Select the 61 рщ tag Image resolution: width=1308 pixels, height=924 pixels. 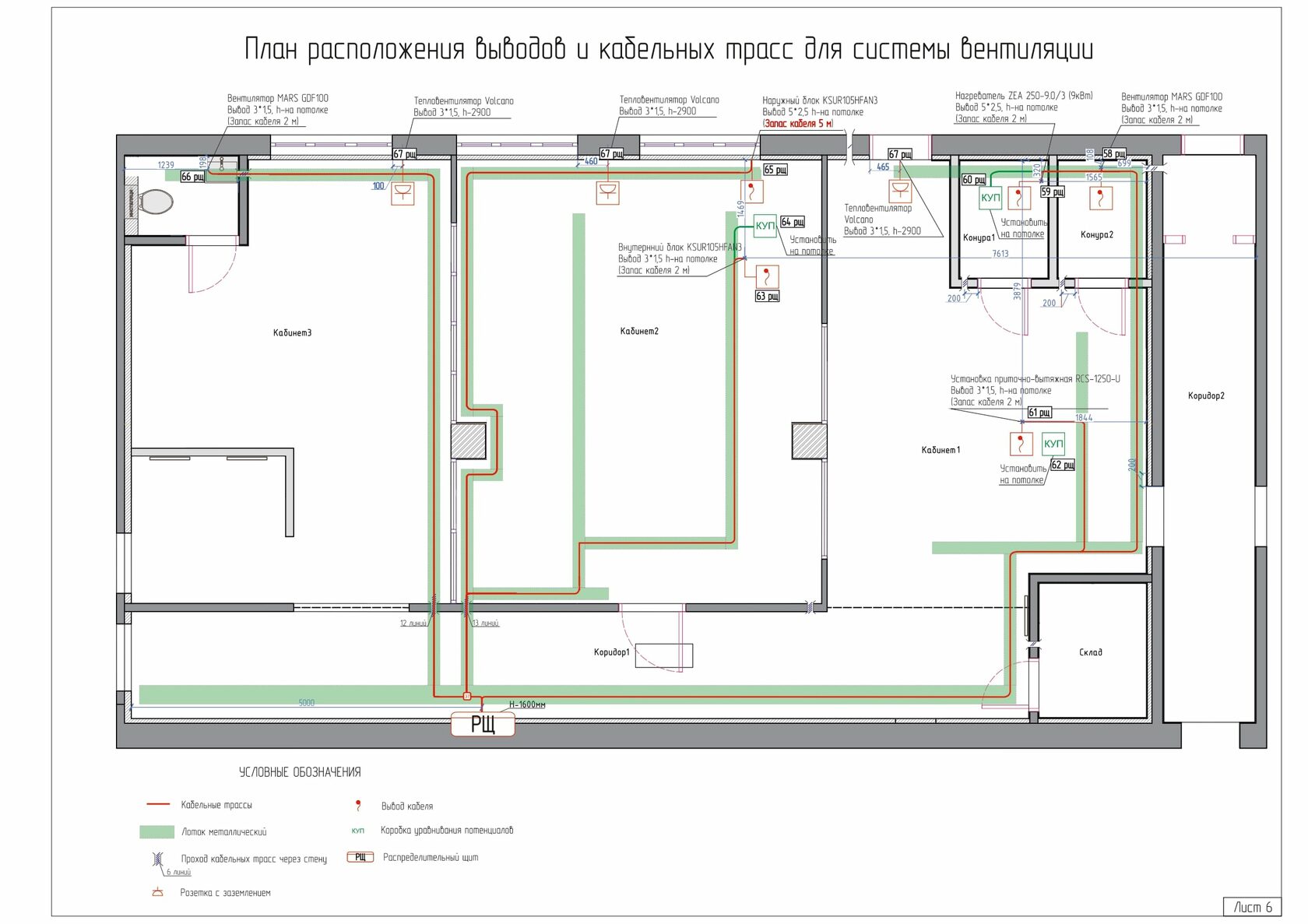pos(1039,413)
